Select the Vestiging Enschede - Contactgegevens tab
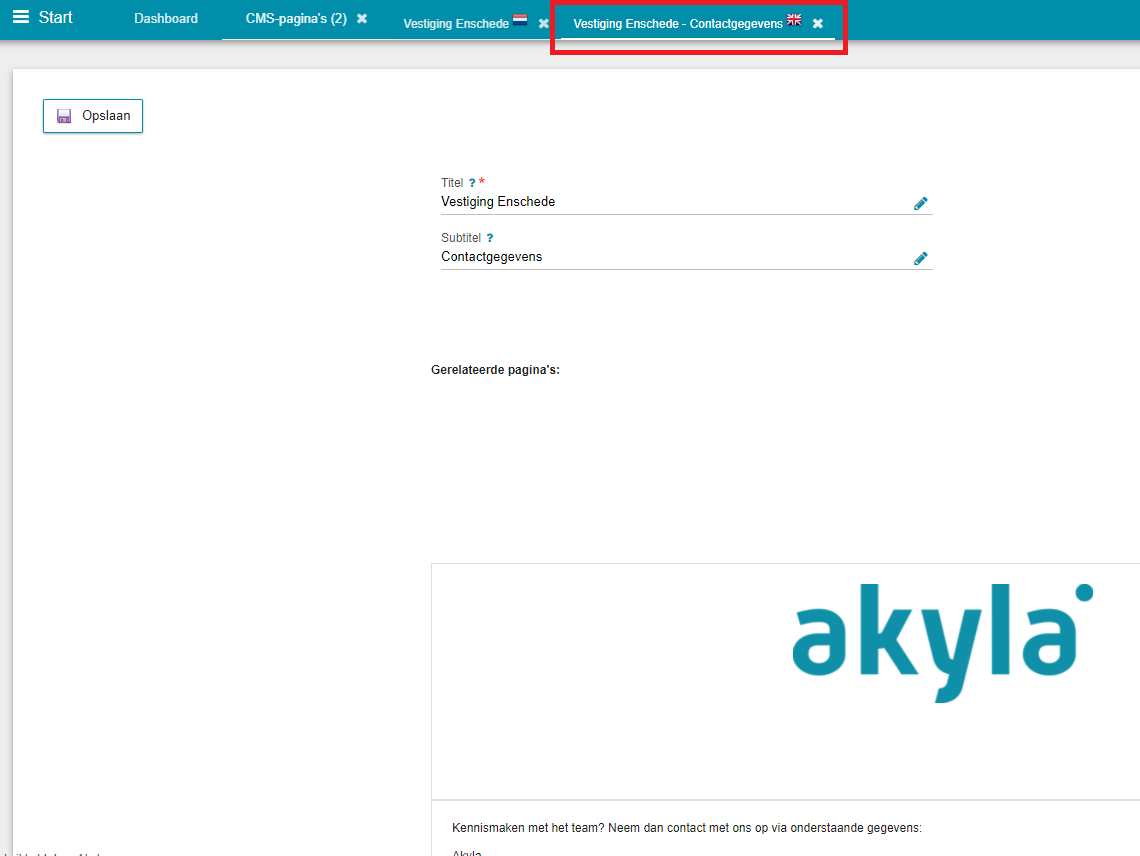 678,23
